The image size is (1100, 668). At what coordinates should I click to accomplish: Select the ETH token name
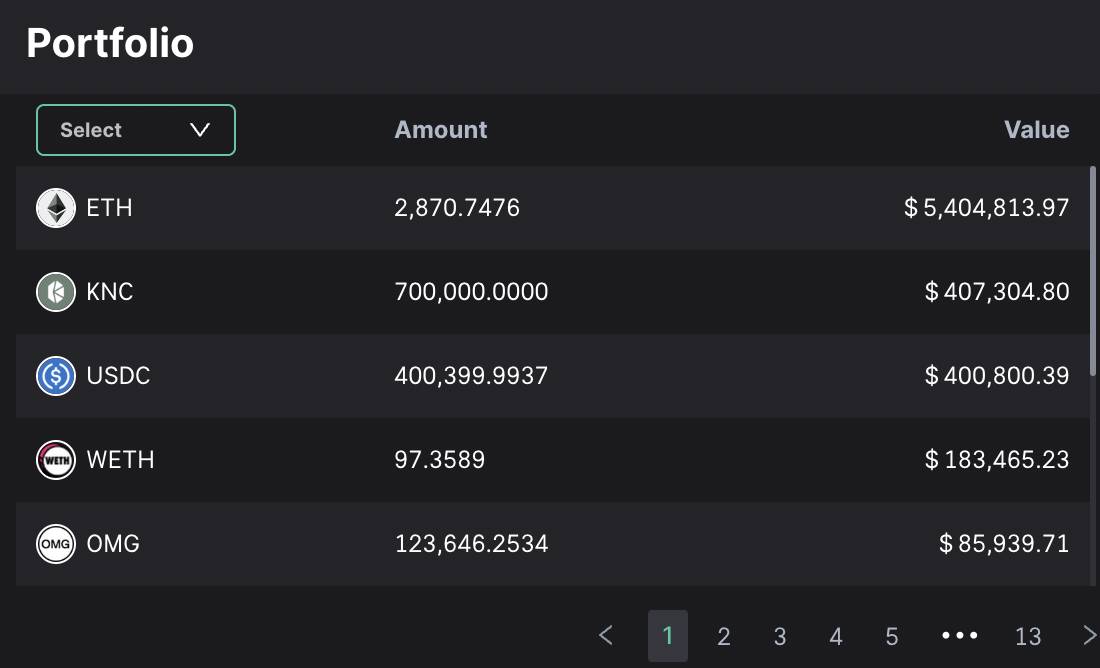click(x=109, y=208)
